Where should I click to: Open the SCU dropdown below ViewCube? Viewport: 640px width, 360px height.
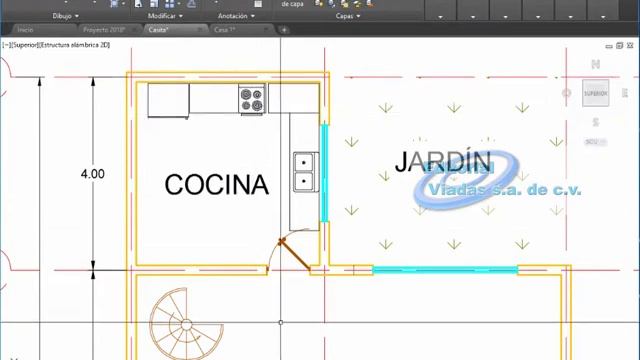596,142
